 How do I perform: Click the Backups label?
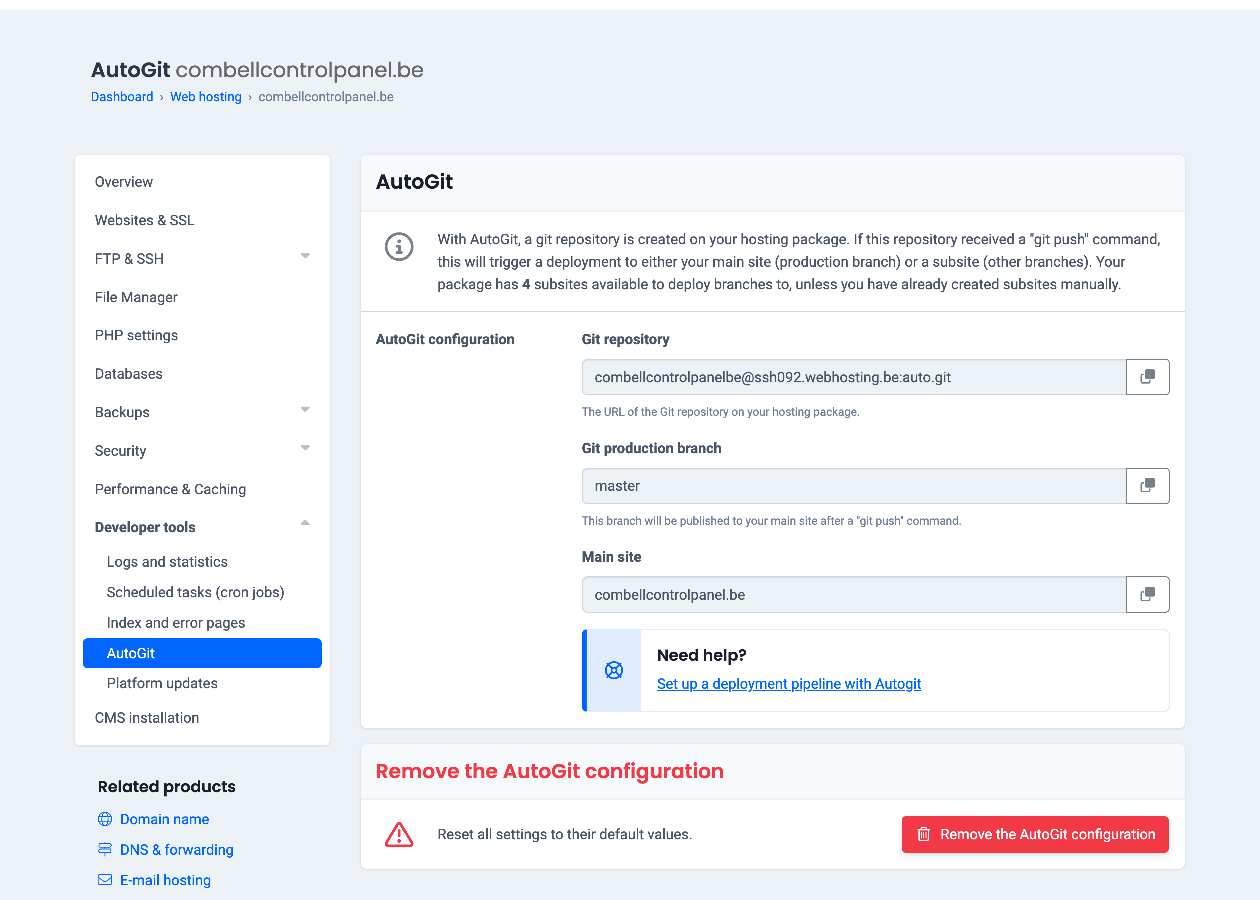point(122,412)
